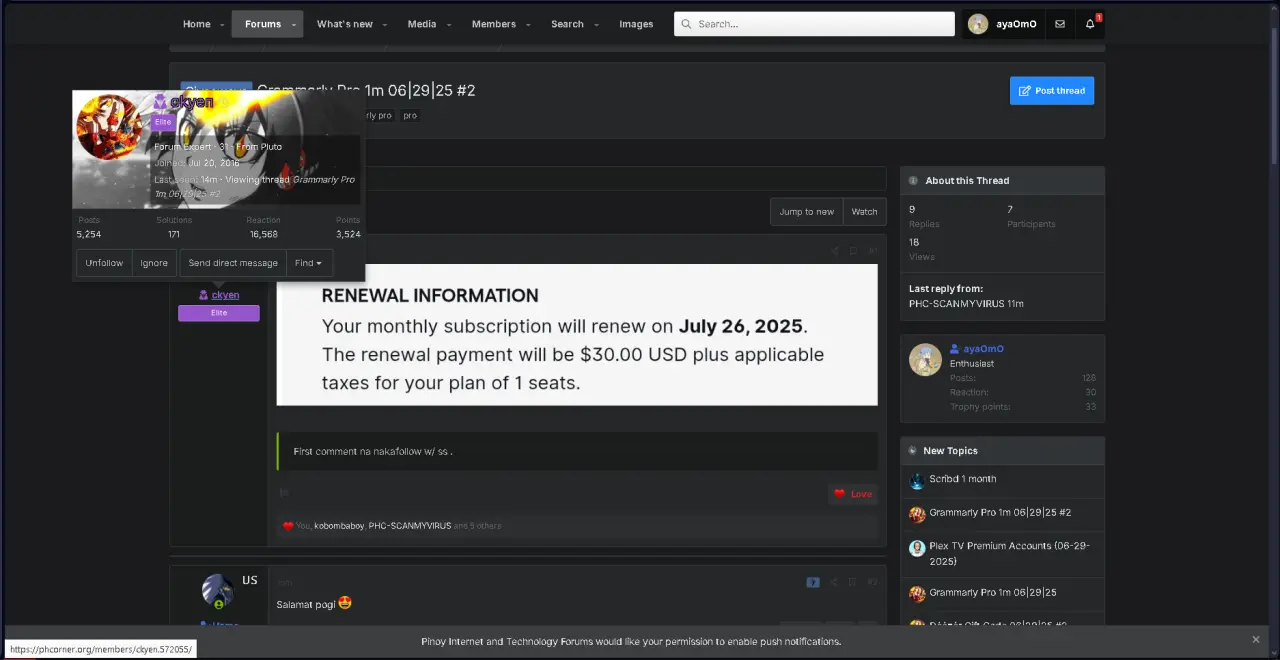
Task: Open the Members nav item
Action: click(x=494, y=24)
